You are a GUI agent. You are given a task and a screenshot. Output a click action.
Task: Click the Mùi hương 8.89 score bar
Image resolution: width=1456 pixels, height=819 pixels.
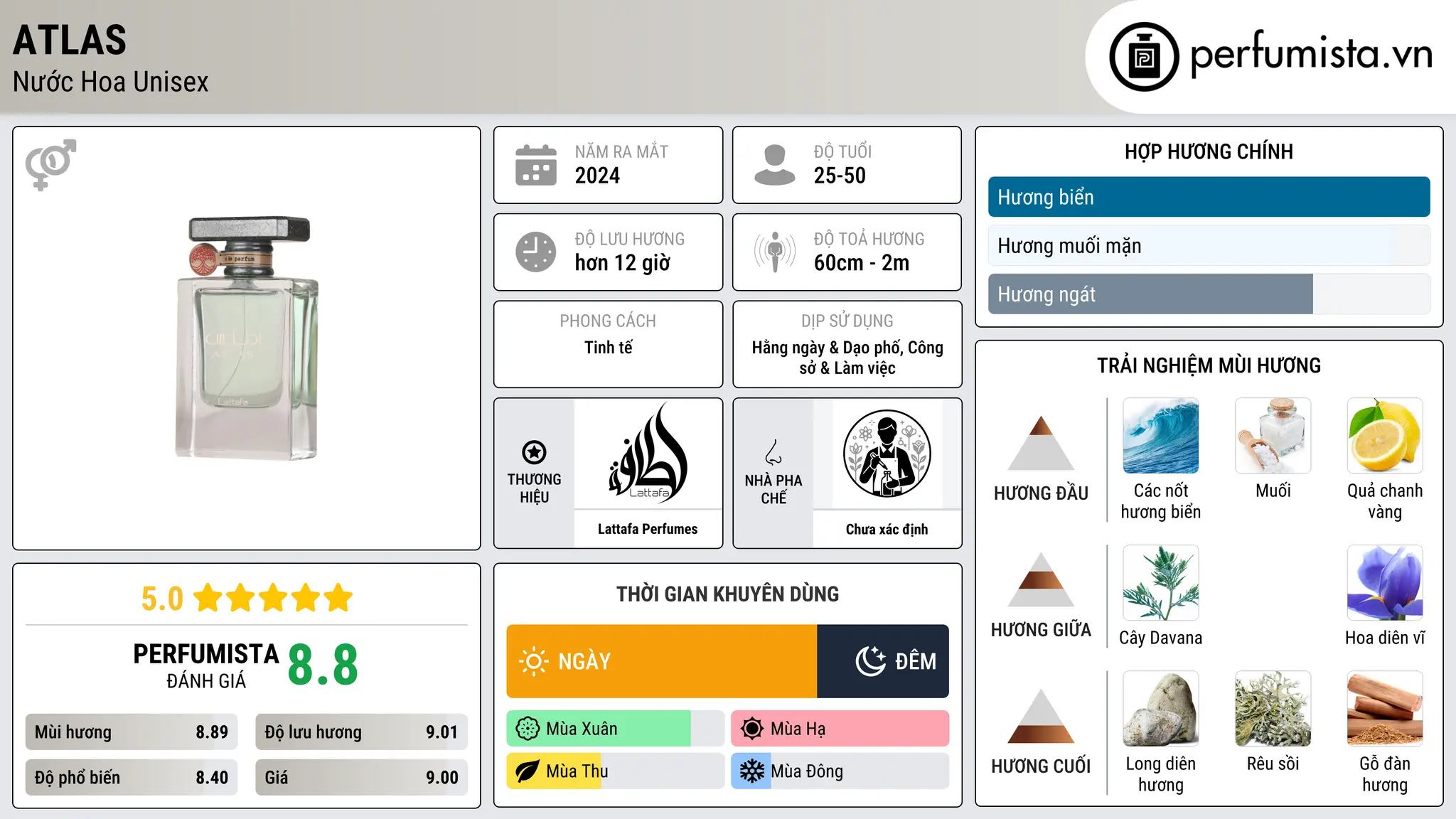(132, 732)
